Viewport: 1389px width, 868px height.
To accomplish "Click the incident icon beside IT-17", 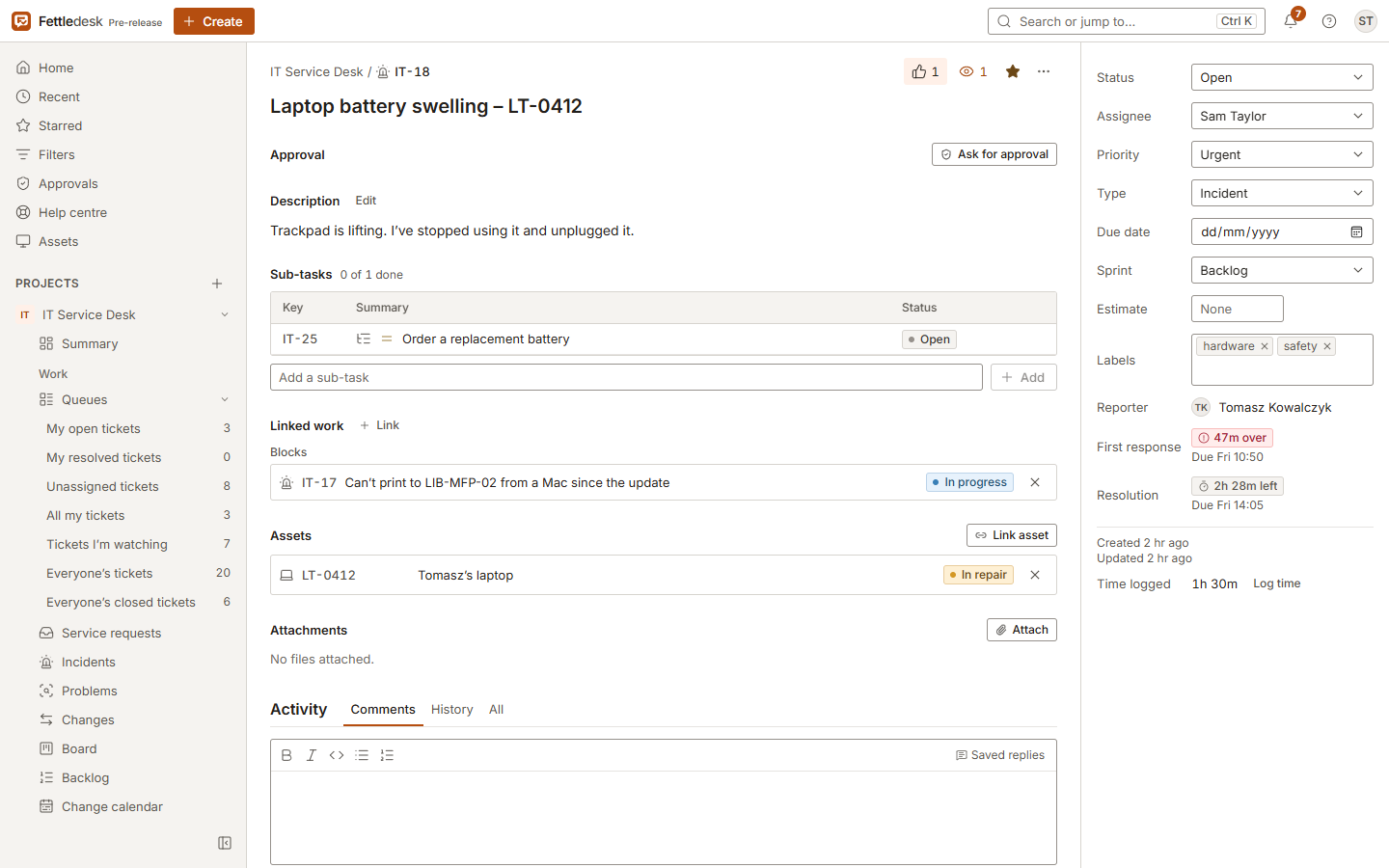I will (286, 482).
